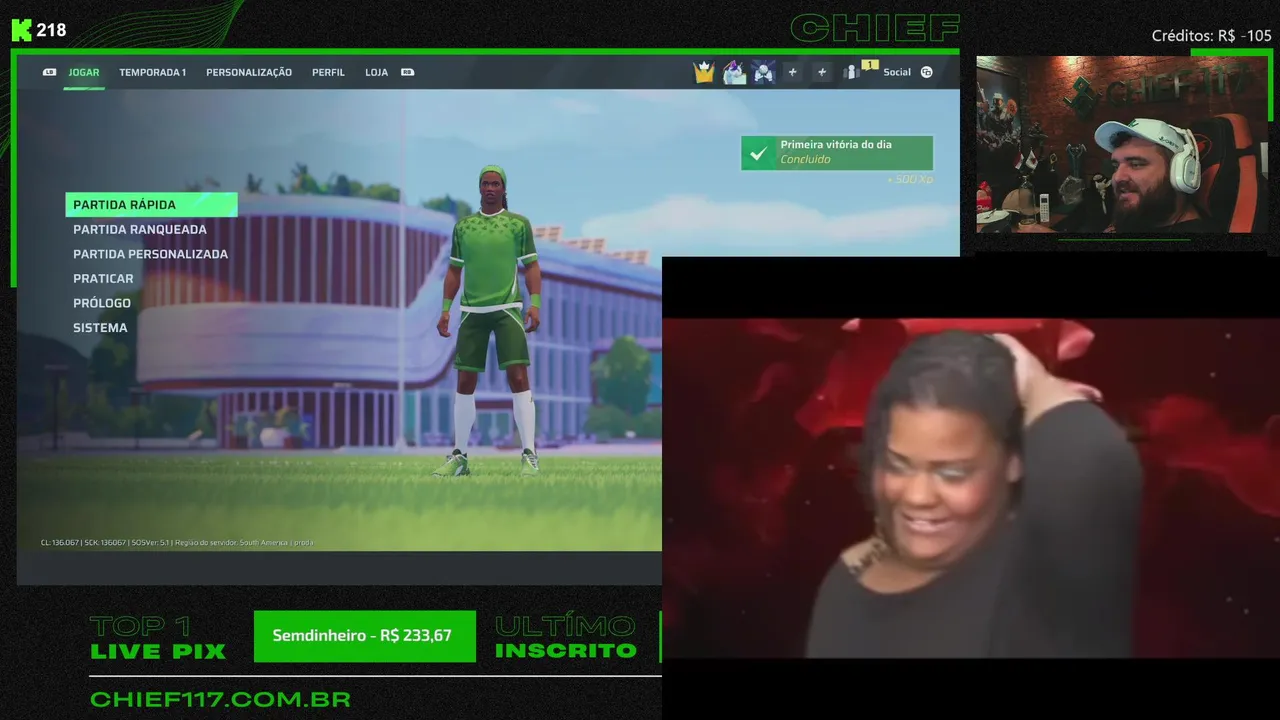
Task: Click the third party member avatar
Action: coord(764,72)
